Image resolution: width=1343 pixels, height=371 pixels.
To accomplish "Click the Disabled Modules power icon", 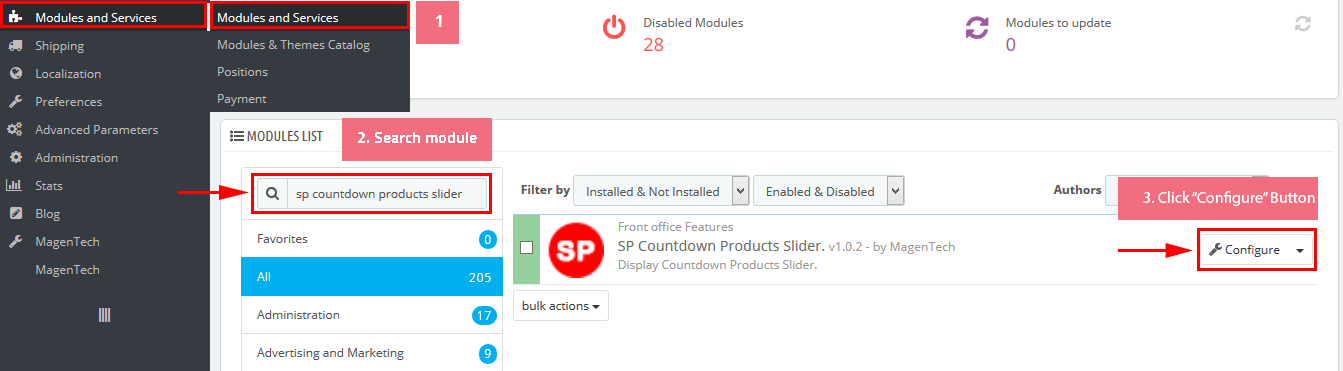I will [614, 29].
